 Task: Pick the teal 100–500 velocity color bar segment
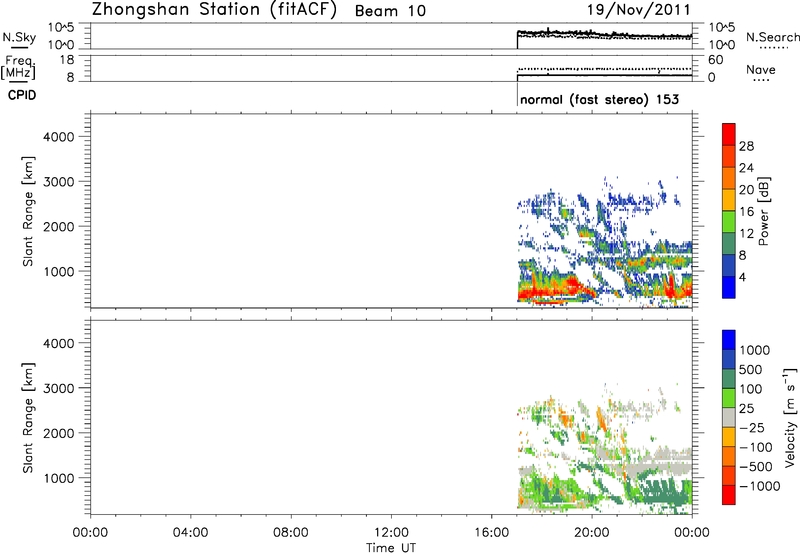click(729, 379)
